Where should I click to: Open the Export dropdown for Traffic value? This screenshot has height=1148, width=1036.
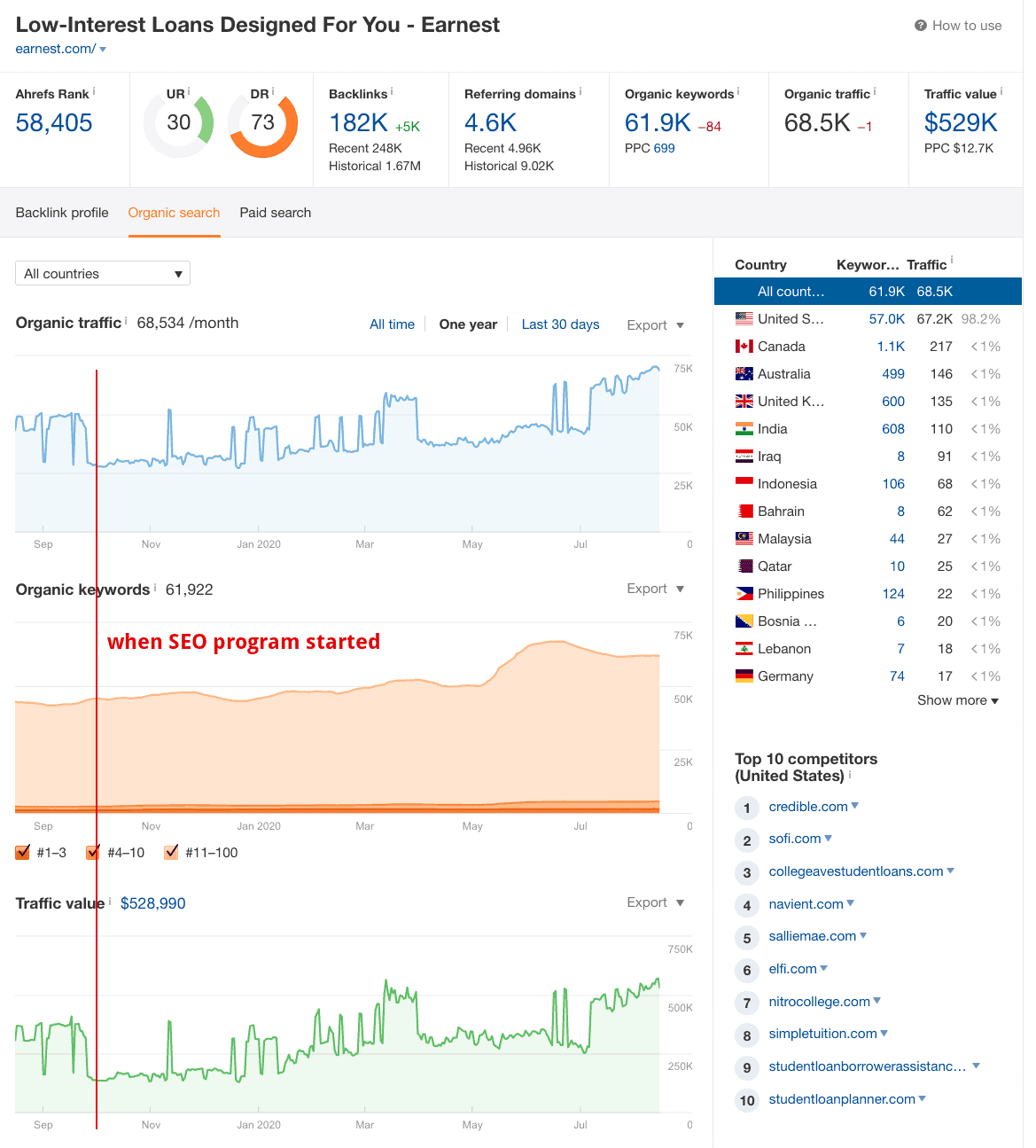point(656,902)
